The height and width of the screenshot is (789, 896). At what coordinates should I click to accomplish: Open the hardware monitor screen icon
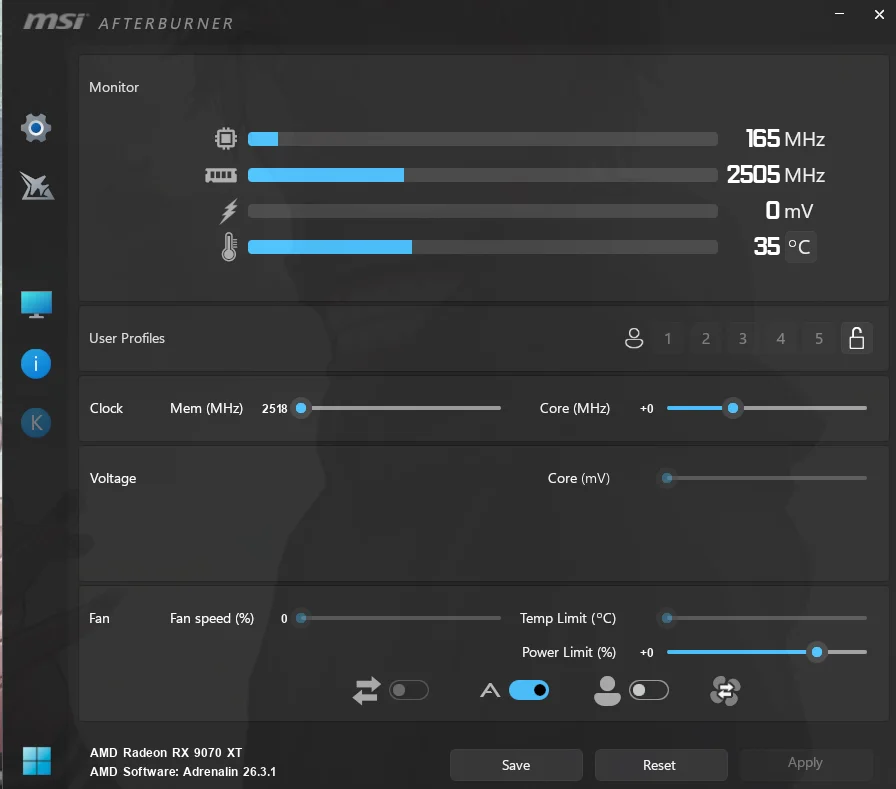click(37, 305)
